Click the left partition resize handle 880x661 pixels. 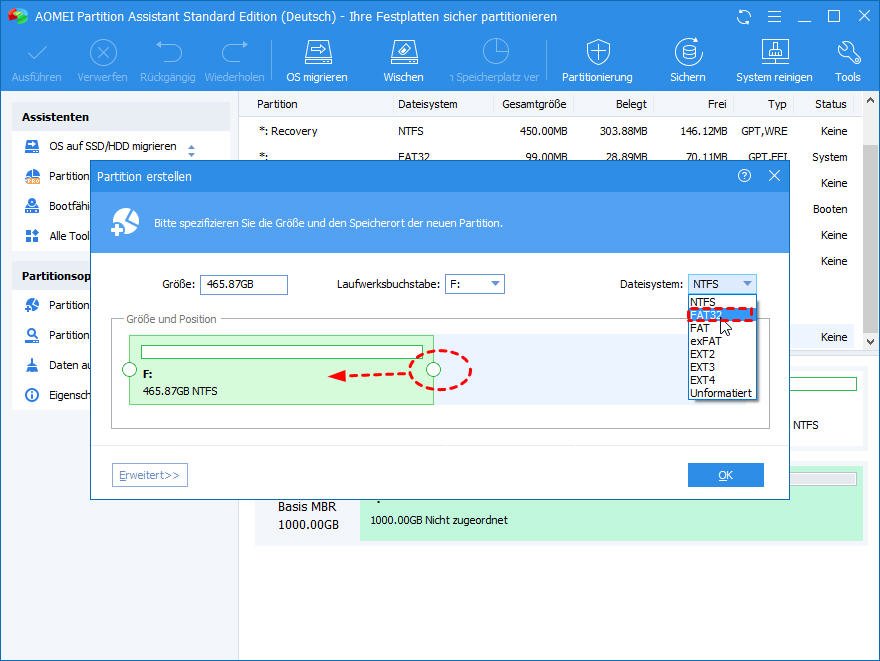click(x=129, y=369)
